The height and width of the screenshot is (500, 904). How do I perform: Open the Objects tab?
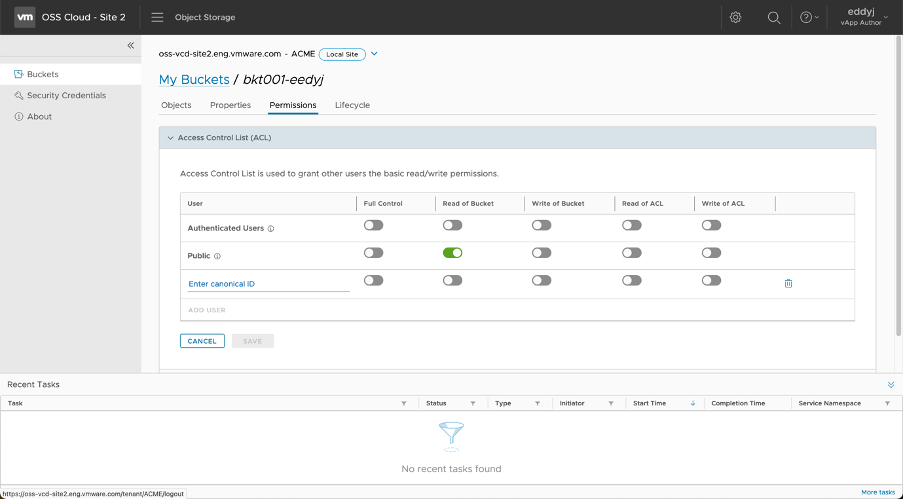point(176,105)
